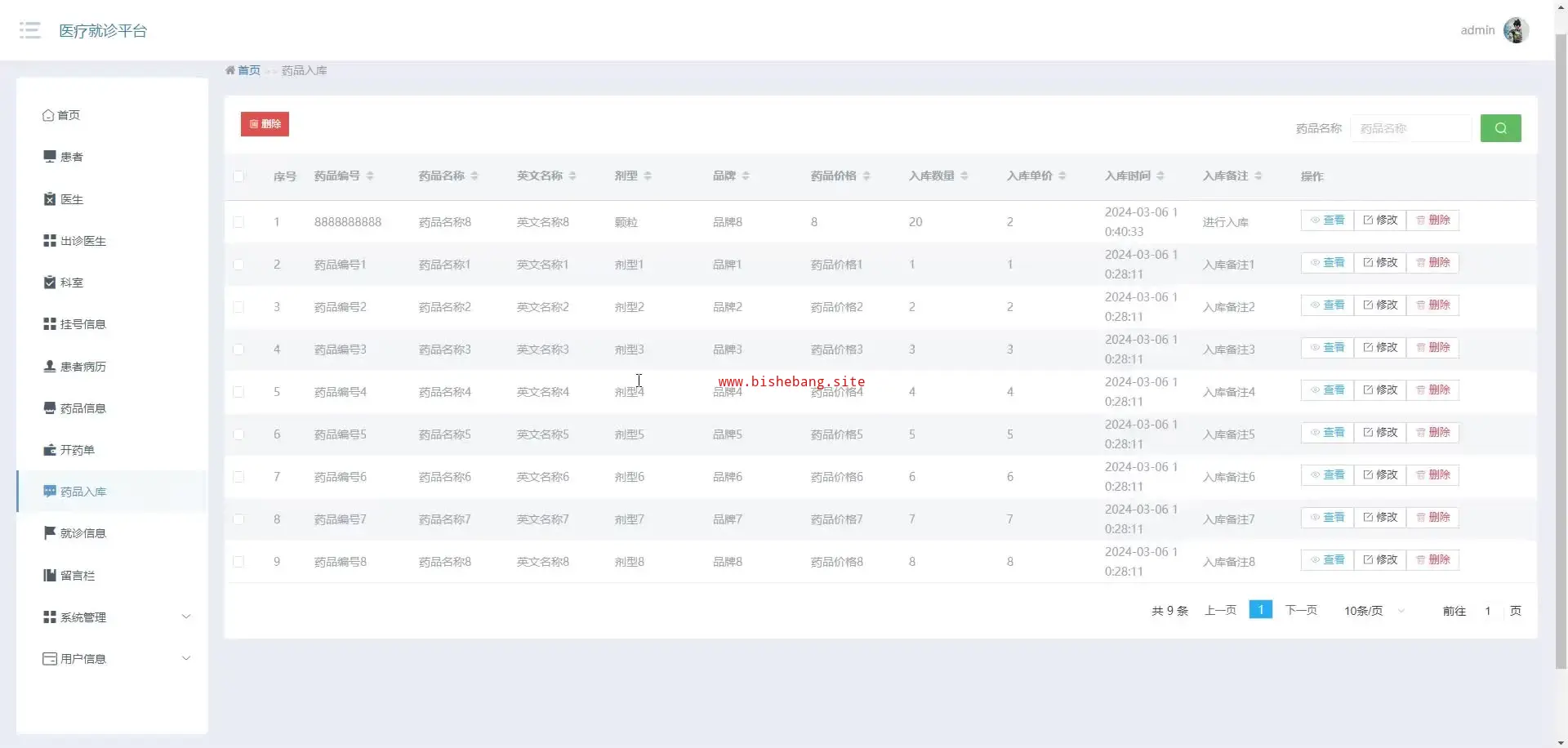
Task: Open 药品信息 in the sidebar
Action: tap(82, 408)
